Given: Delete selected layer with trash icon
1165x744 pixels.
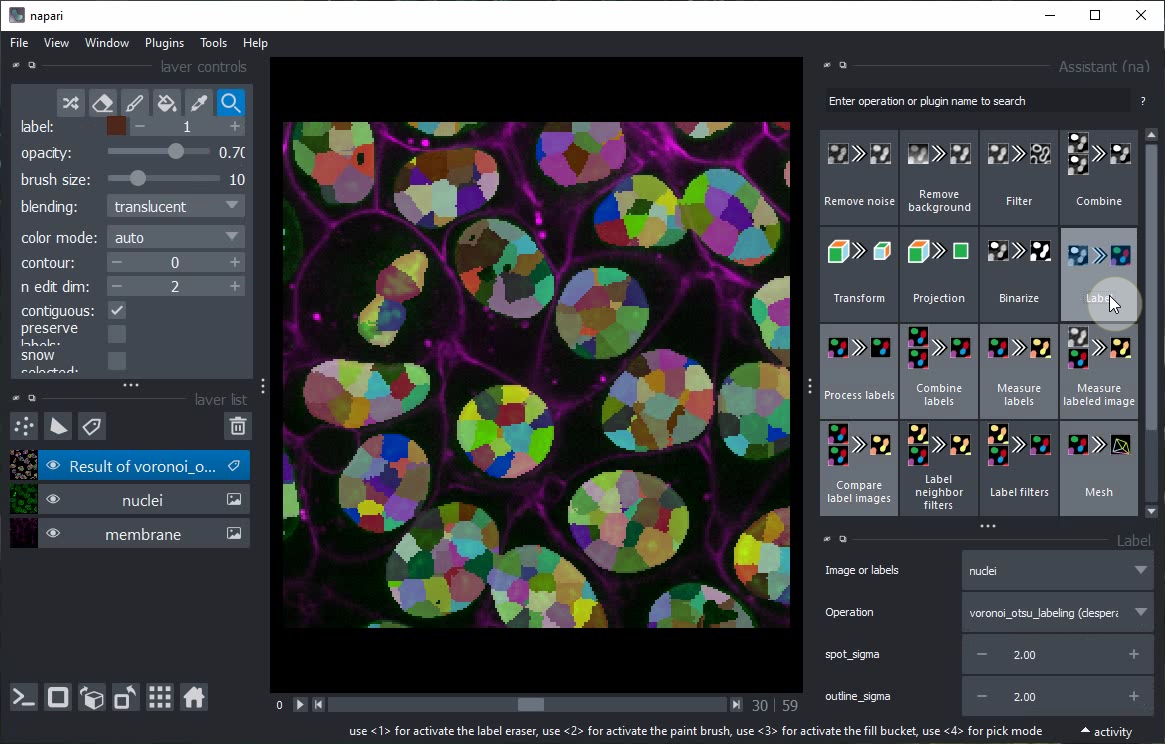Looking at the screenshot, I should [x=237, y=427].
